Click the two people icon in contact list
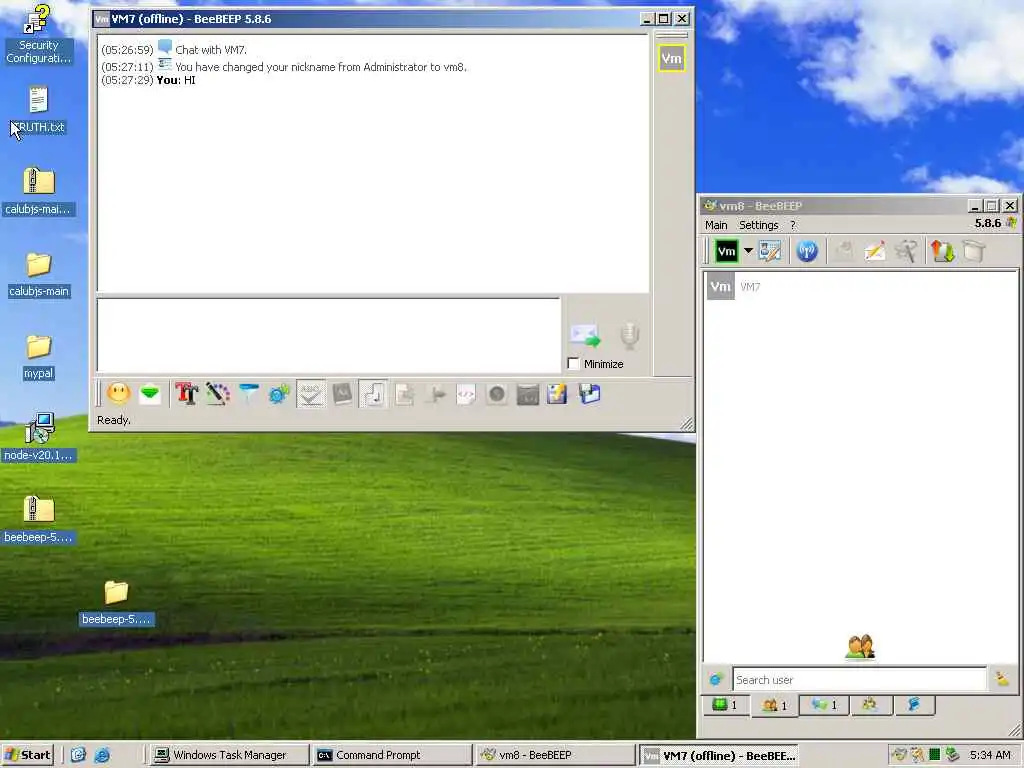The width and height of the screenshot is (1024, 768). (860, 647)
